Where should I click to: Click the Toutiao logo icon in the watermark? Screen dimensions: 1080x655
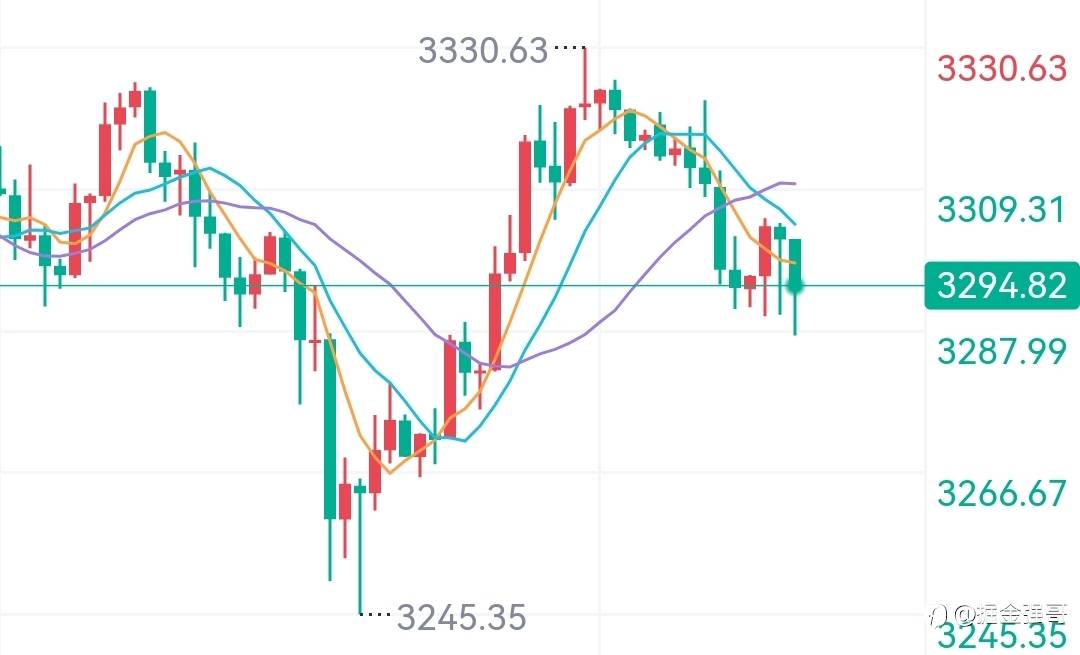click(x=937, y=612)
